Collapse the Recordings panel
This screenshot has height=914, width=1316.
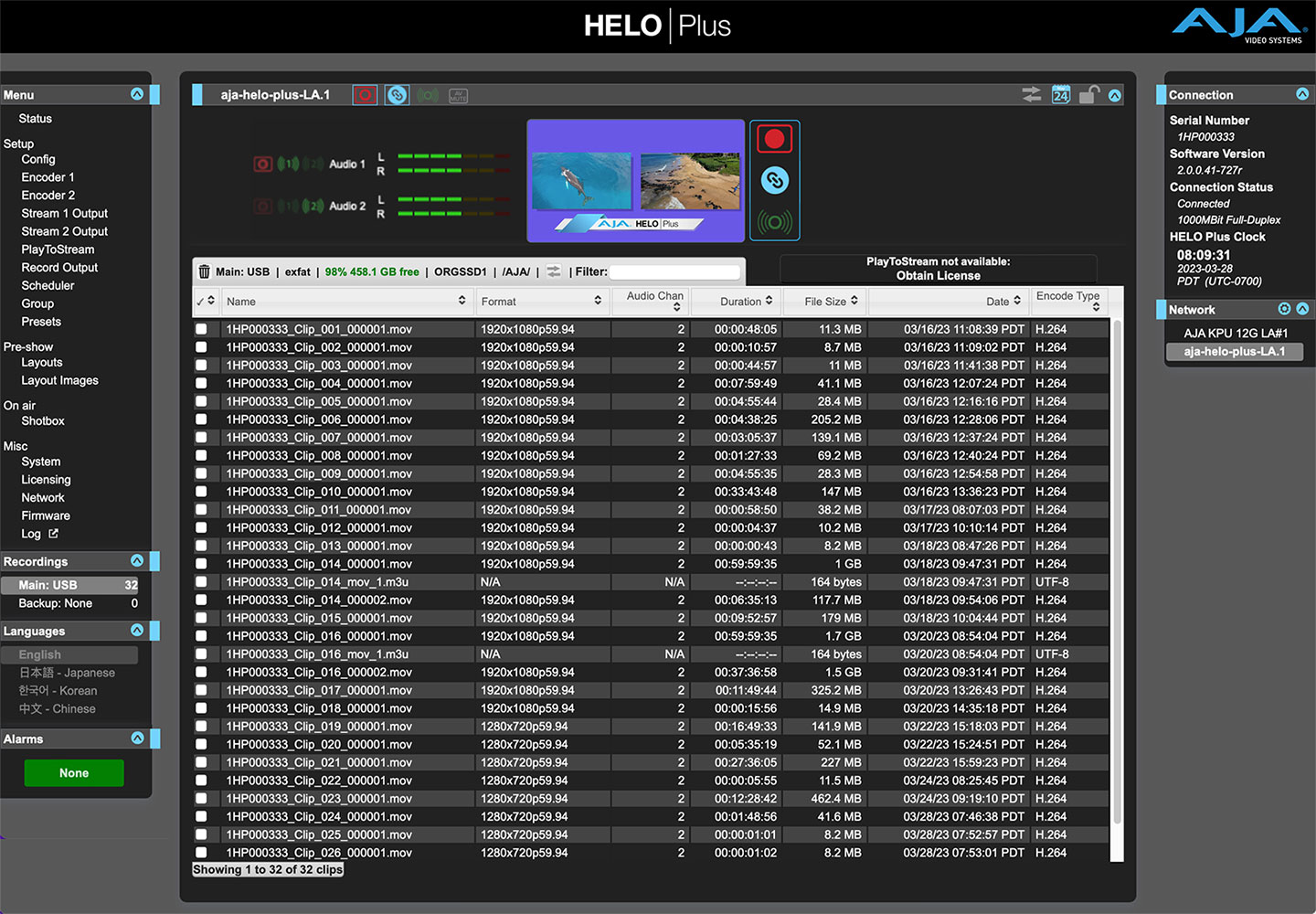pos(137,561)
